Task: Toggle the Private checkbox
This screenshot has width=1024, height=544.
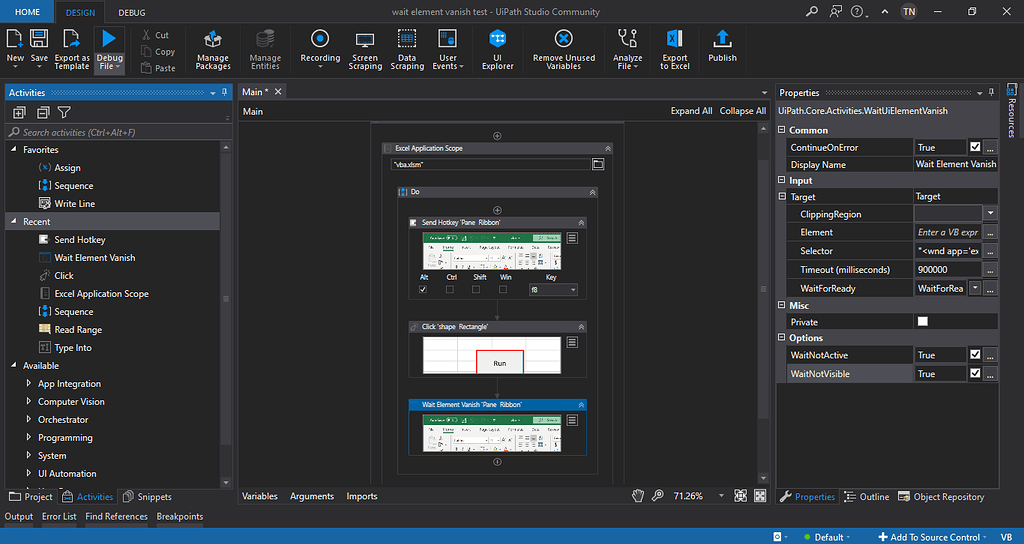Action: coord(923,321)
